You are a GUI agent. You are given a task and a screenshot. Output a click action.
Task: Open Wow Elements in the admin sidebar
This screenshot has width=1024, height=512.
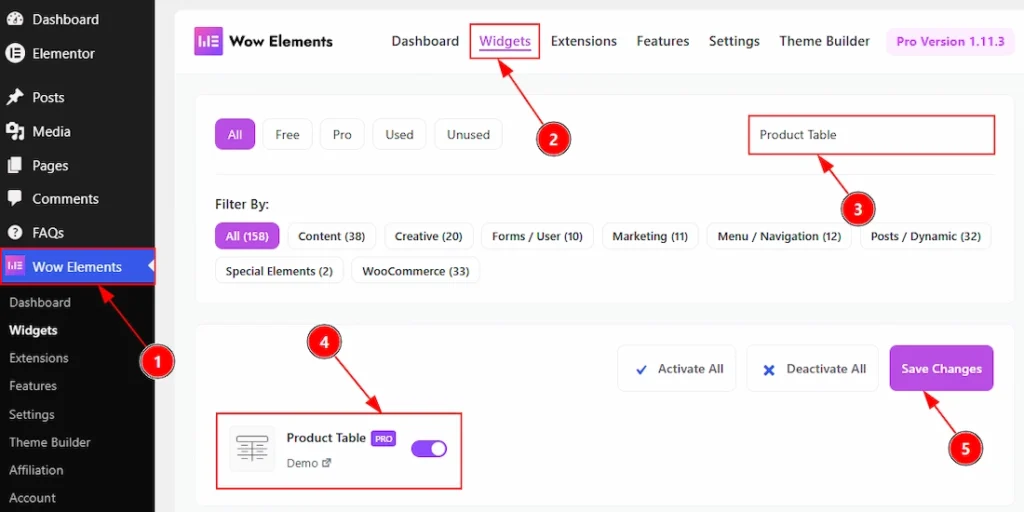point(78,266)
